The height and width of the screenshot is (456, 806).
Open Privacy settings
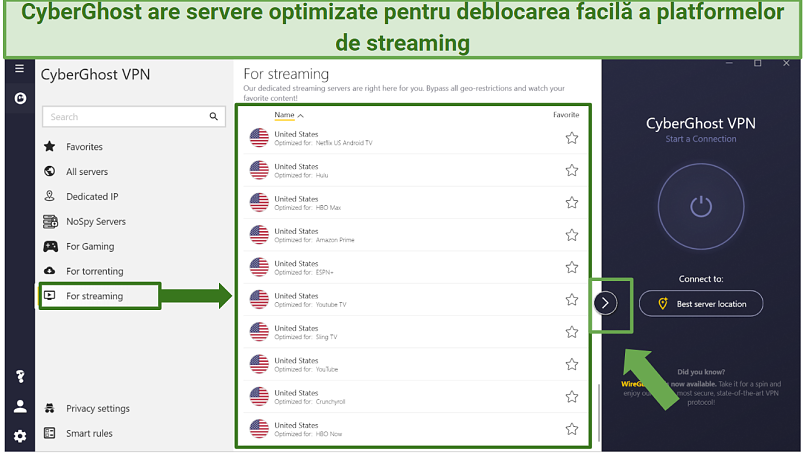(98, 409)
